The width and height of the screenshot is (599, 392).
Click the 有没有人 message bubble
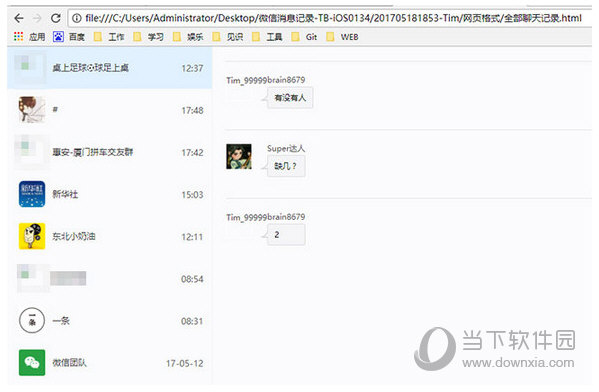coord(290,98)
